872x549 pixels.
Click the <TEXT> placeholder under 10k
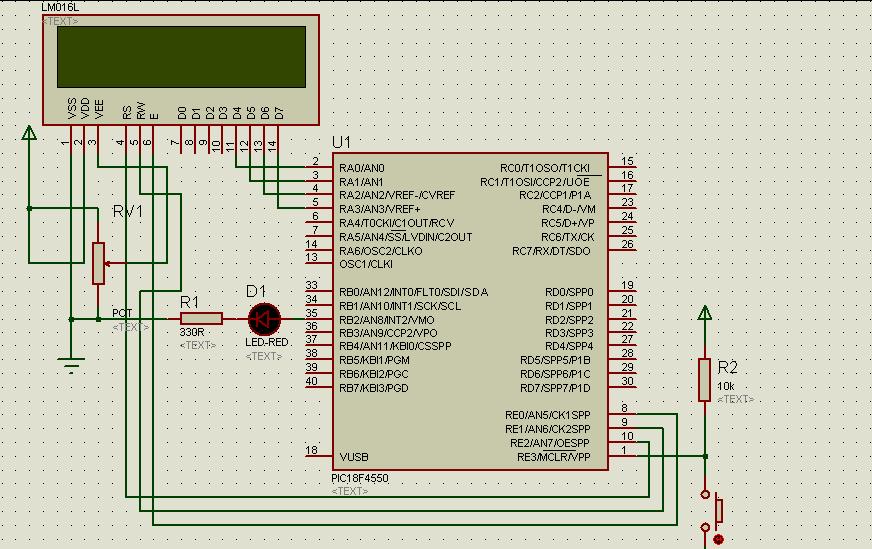click(x=736, y=399)
